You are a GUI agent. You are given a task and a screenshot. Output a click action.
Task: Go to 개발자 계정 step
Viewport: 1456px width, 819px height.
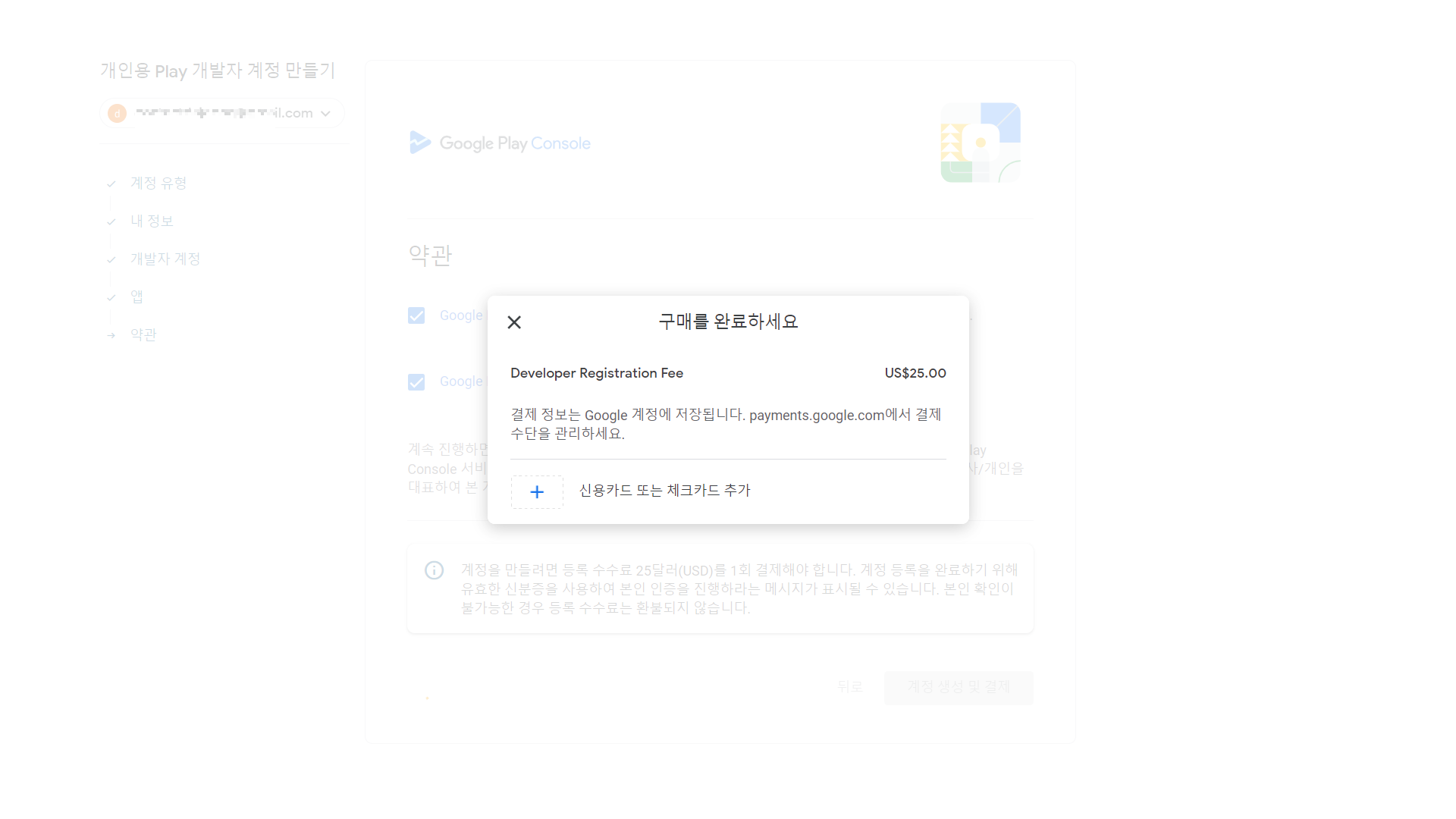(165, 259)
